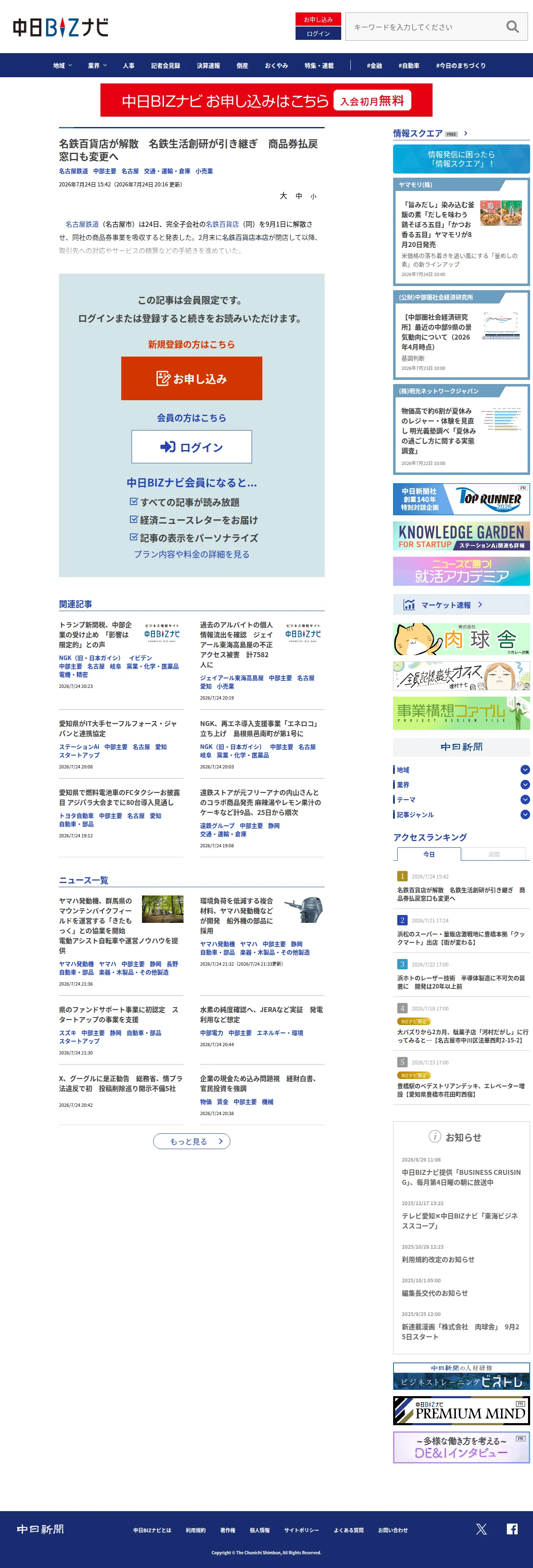This screenshot has width=533, height=1568.
Task: Click the もっと見る button
Action: [x=192, y=1141]
